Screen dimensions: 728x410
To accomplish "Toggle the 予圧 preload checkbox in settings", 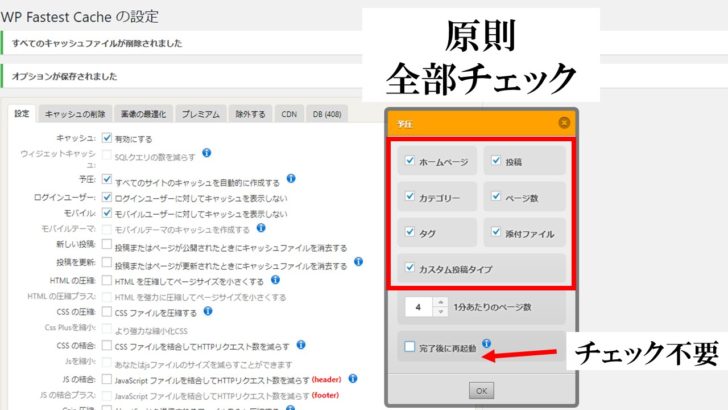I will [107, 179].
